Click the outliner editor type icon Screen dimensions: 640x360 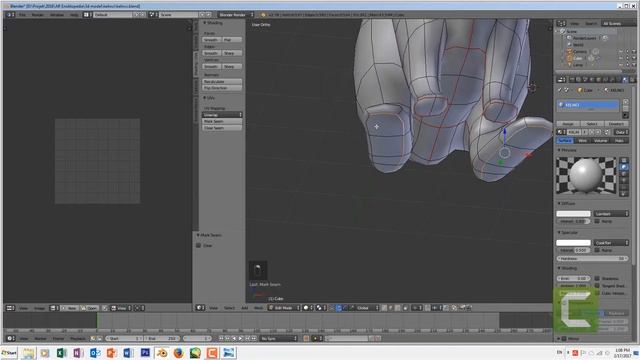[562, 24]
